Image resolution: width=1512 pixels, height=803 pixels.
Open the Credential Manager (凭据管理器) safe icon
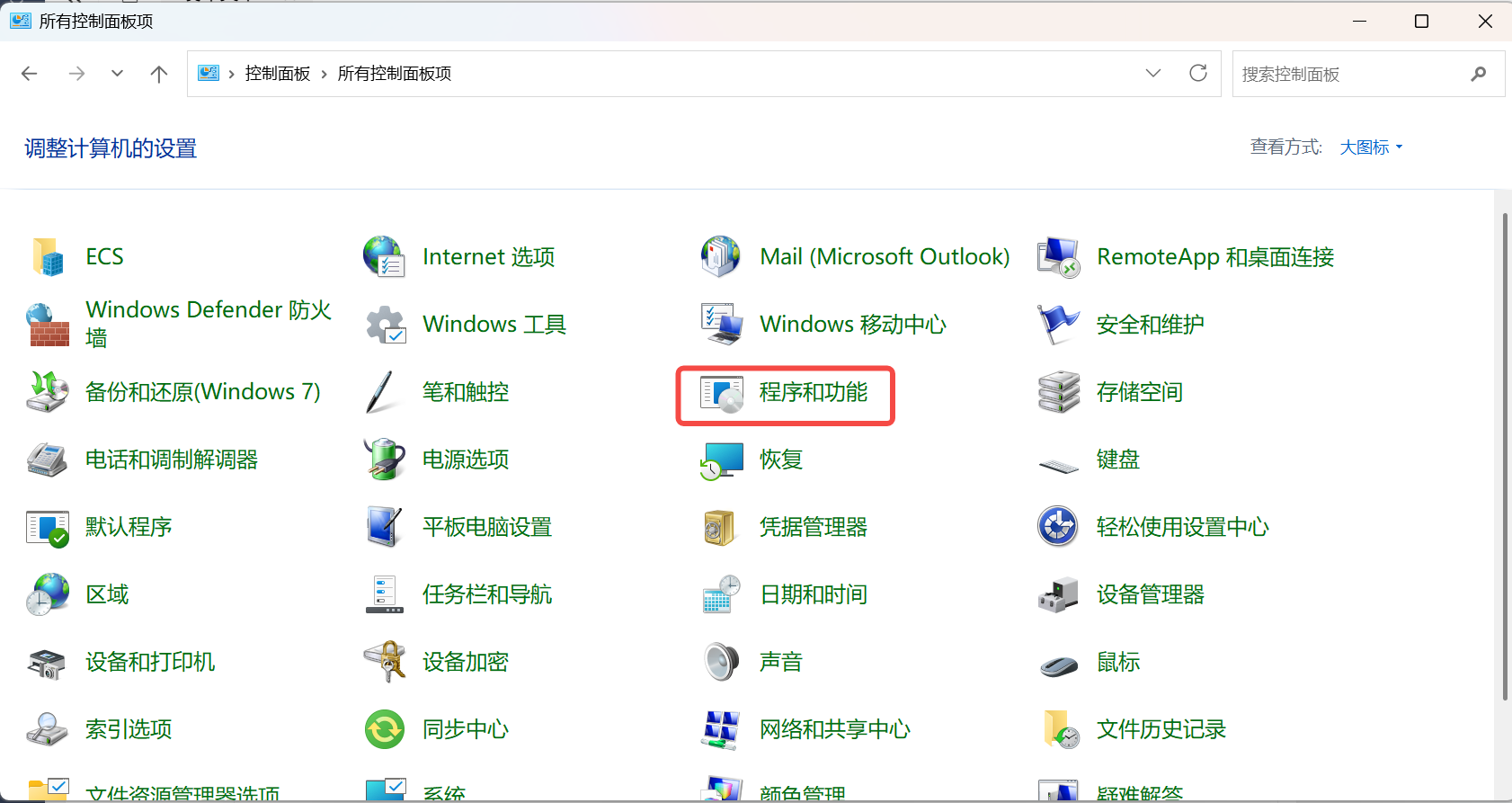coord(722,528)
